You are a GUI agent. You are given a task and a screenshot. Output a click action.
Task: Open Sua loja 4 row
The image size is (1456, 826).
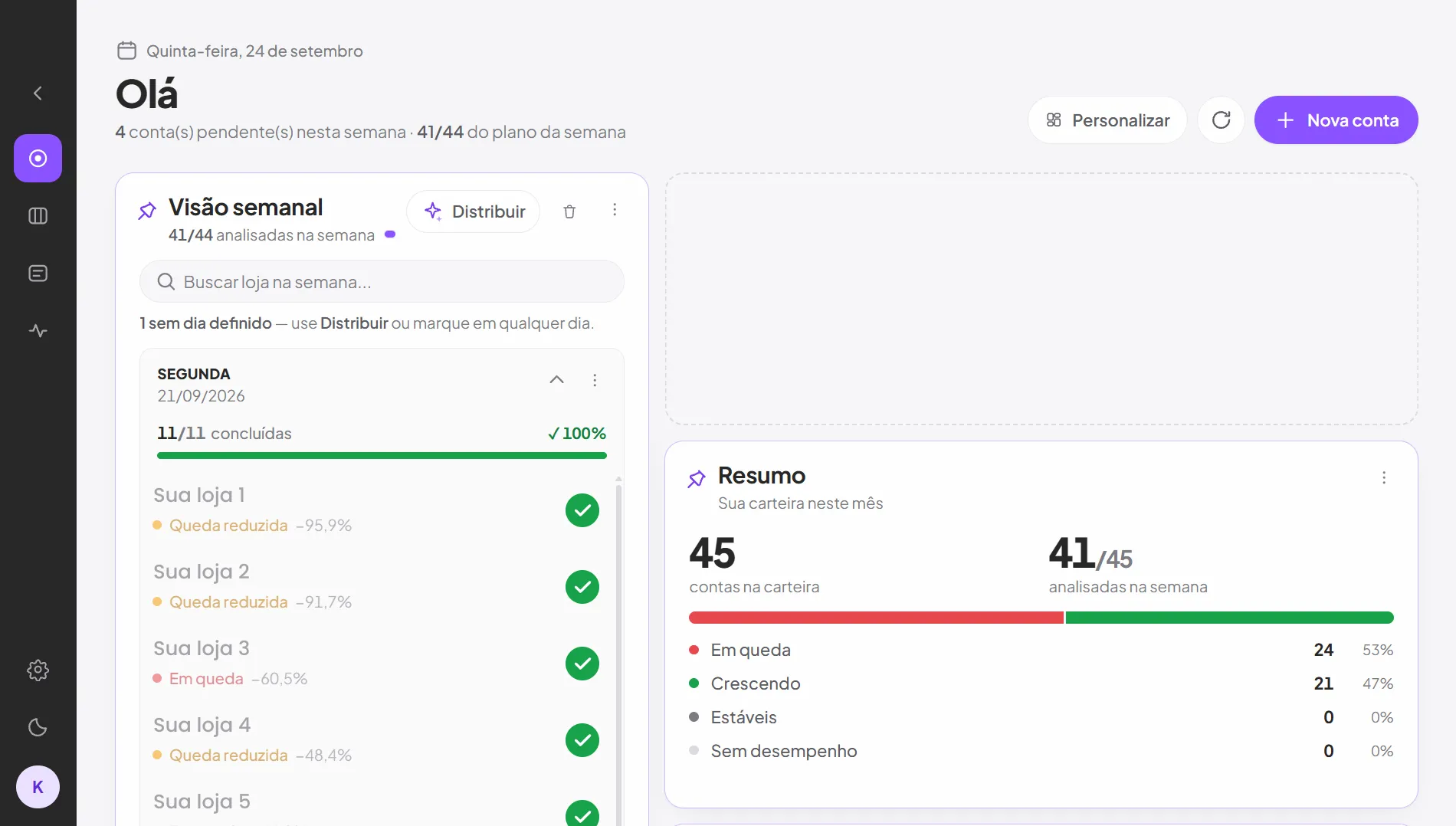point(378,740)
